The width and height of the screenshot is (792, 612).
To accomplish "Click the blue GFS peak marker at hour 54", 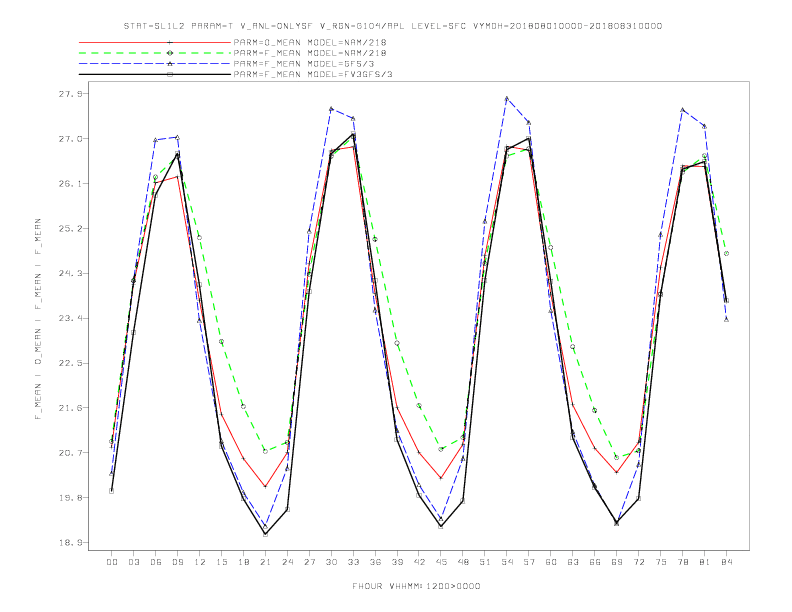I will [x=507, y=98].
